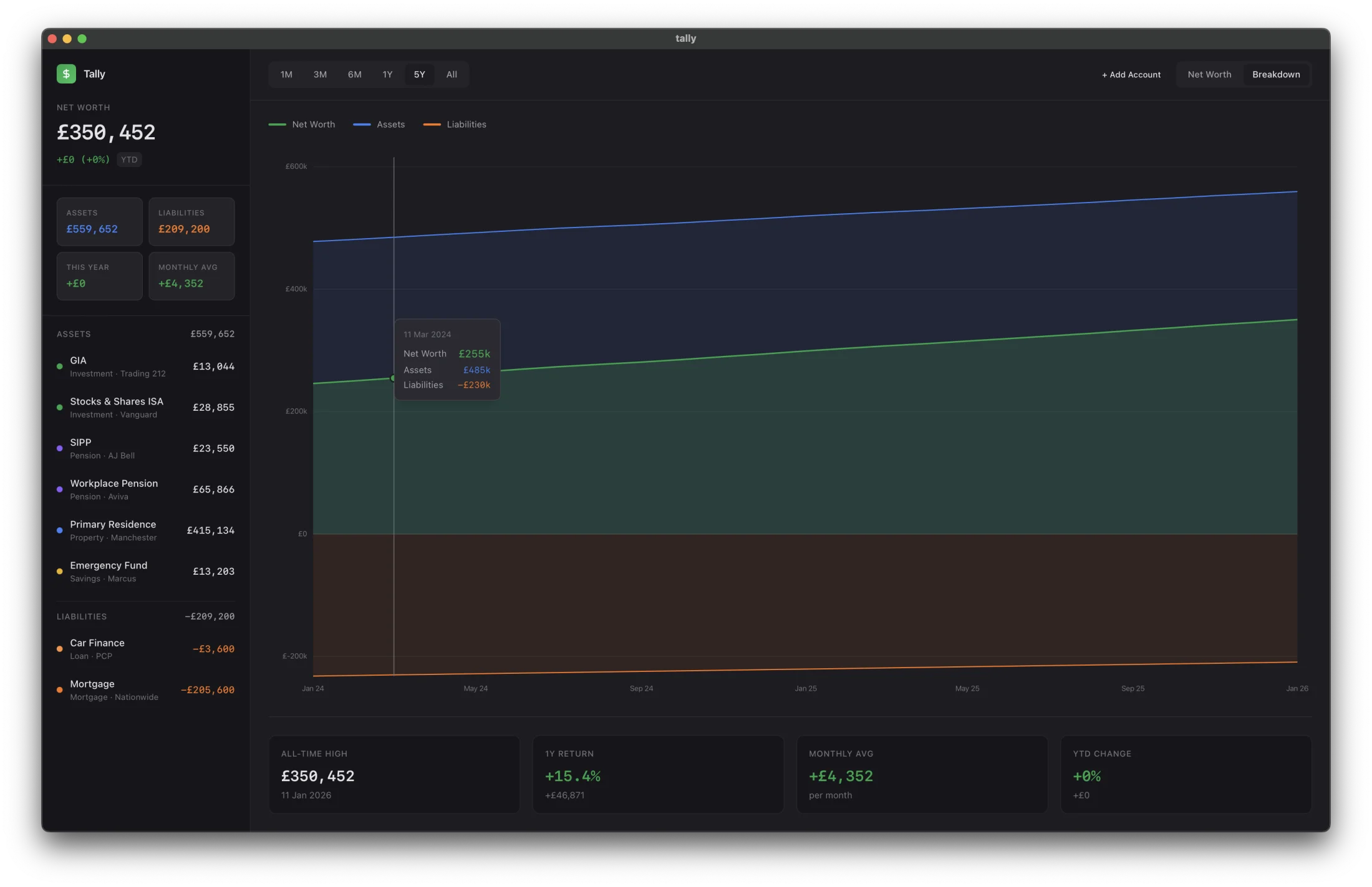Open the Workplace Pension account row

click(146, 489)
